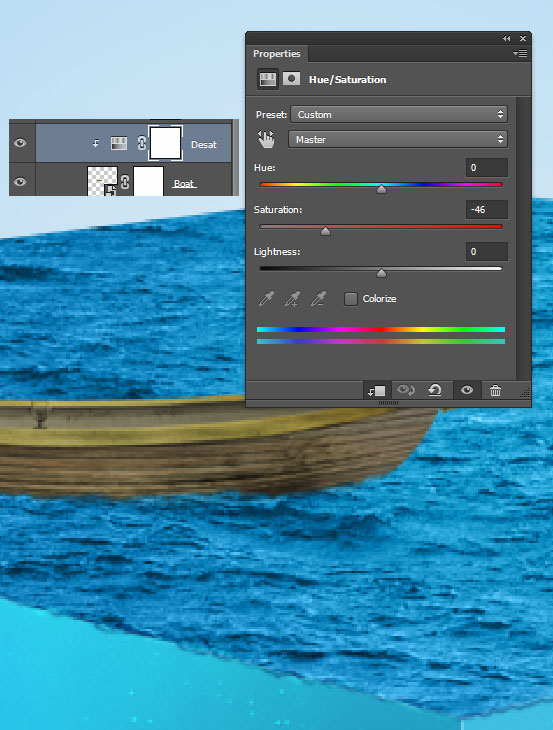Viewport: 553px width, 730px height.
Task: Click the Properties panel resize grip
Action: pos(525,393)
